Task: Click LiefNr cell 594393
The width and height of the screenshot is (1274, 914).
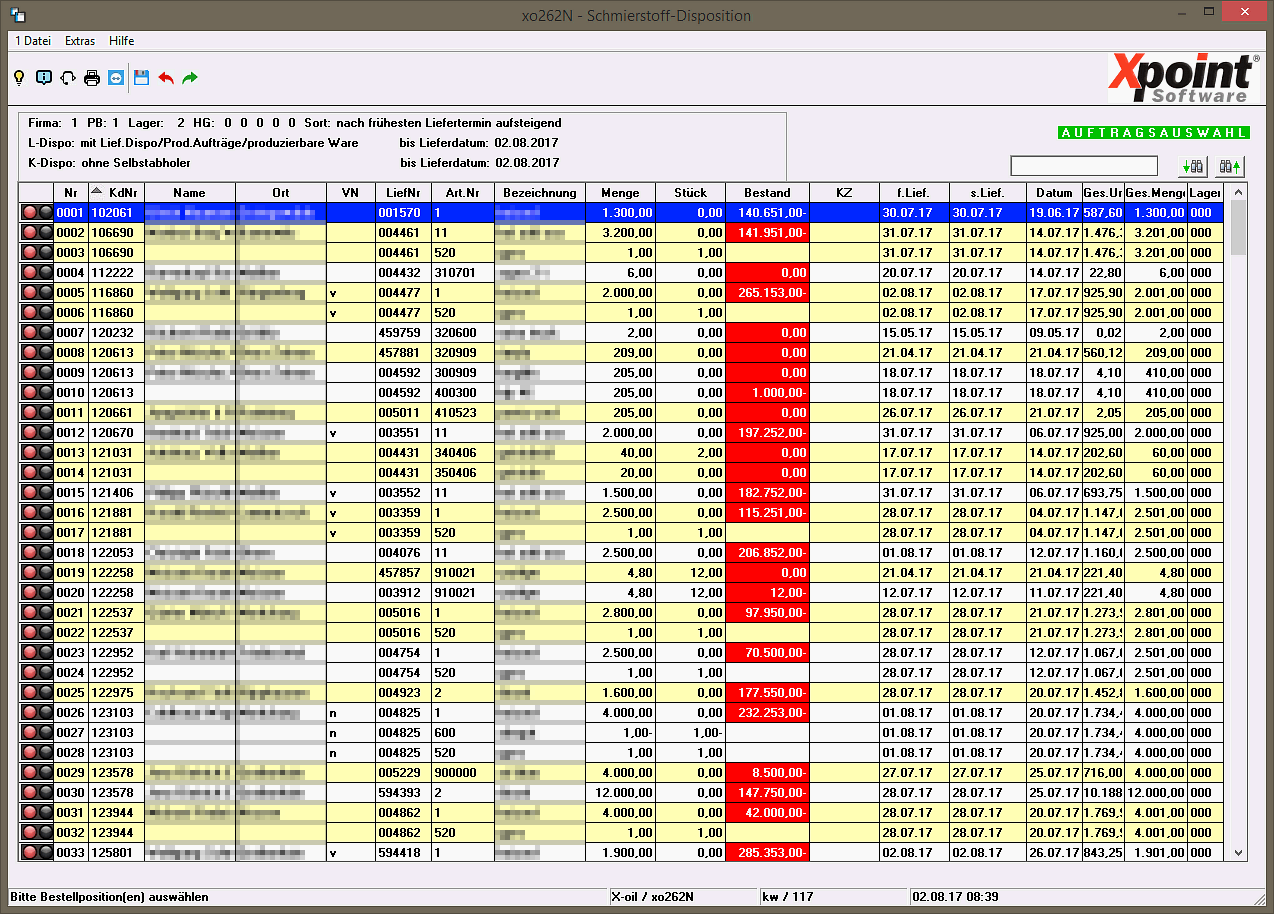Action: click(403, 792)
